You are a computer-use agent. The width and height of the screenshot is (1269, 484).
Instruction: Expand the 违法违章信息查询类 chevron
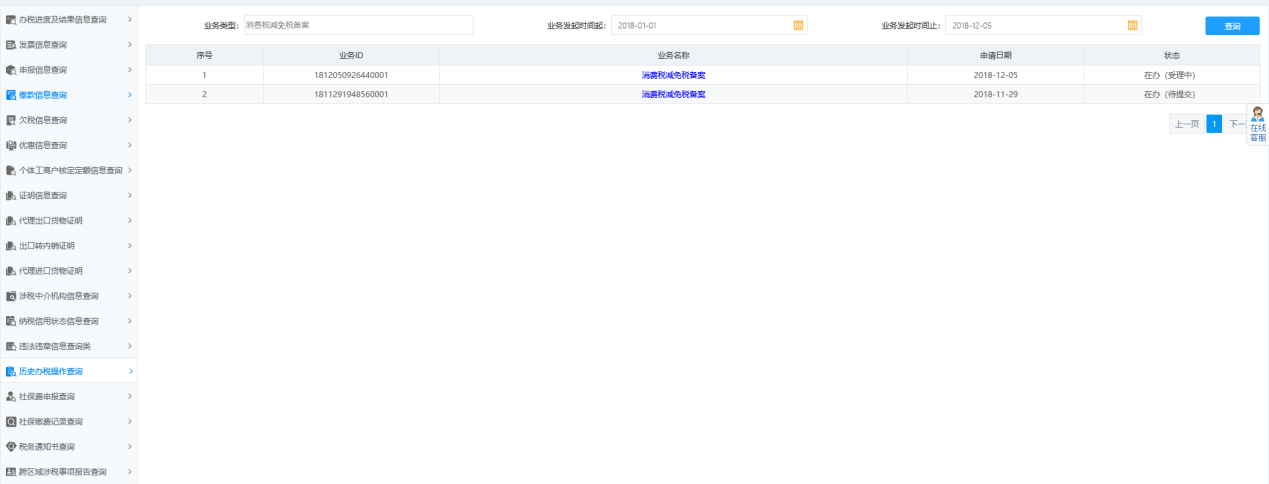tap(130, 346)
